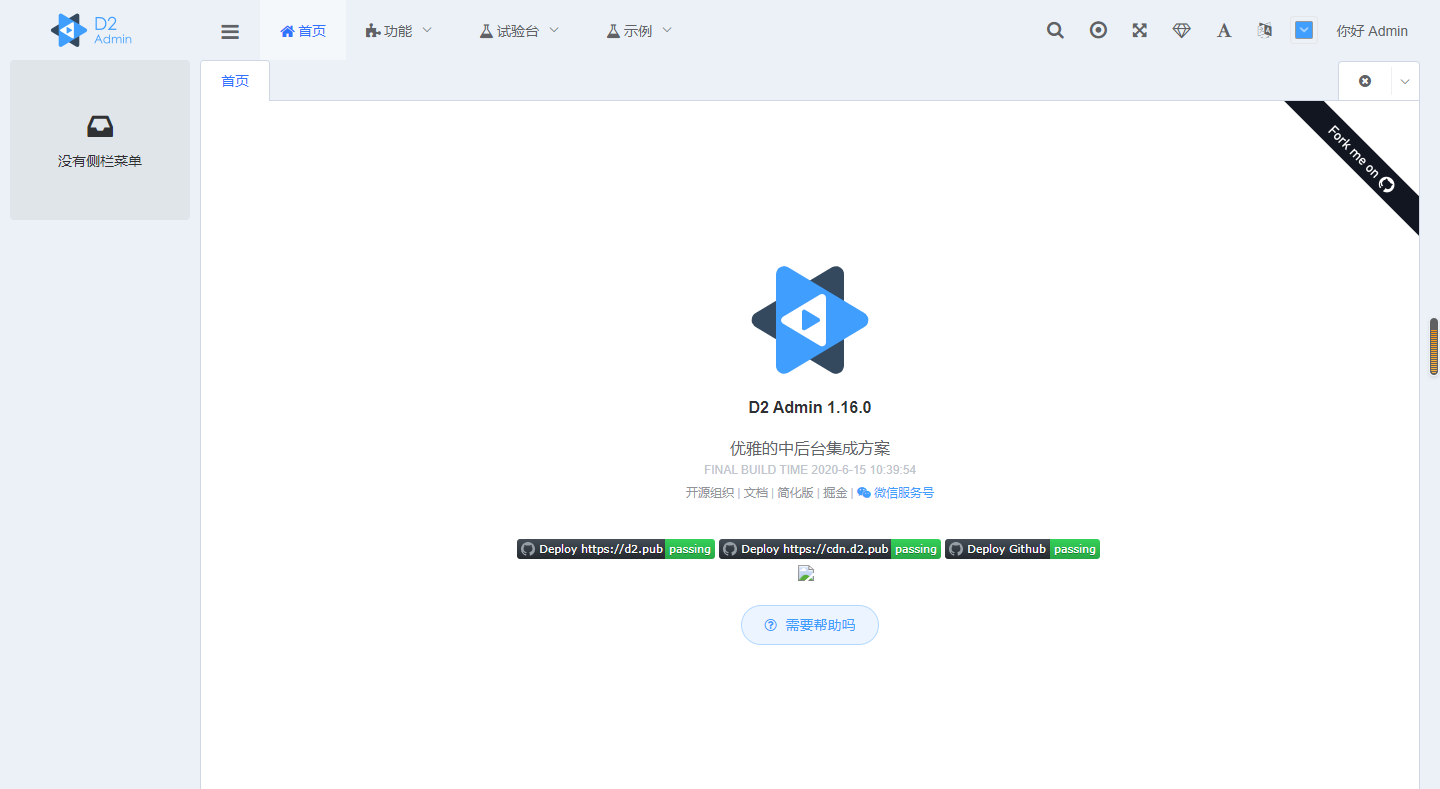Click the D2 Admin 1.16.0 title text

tap(810, 407)
